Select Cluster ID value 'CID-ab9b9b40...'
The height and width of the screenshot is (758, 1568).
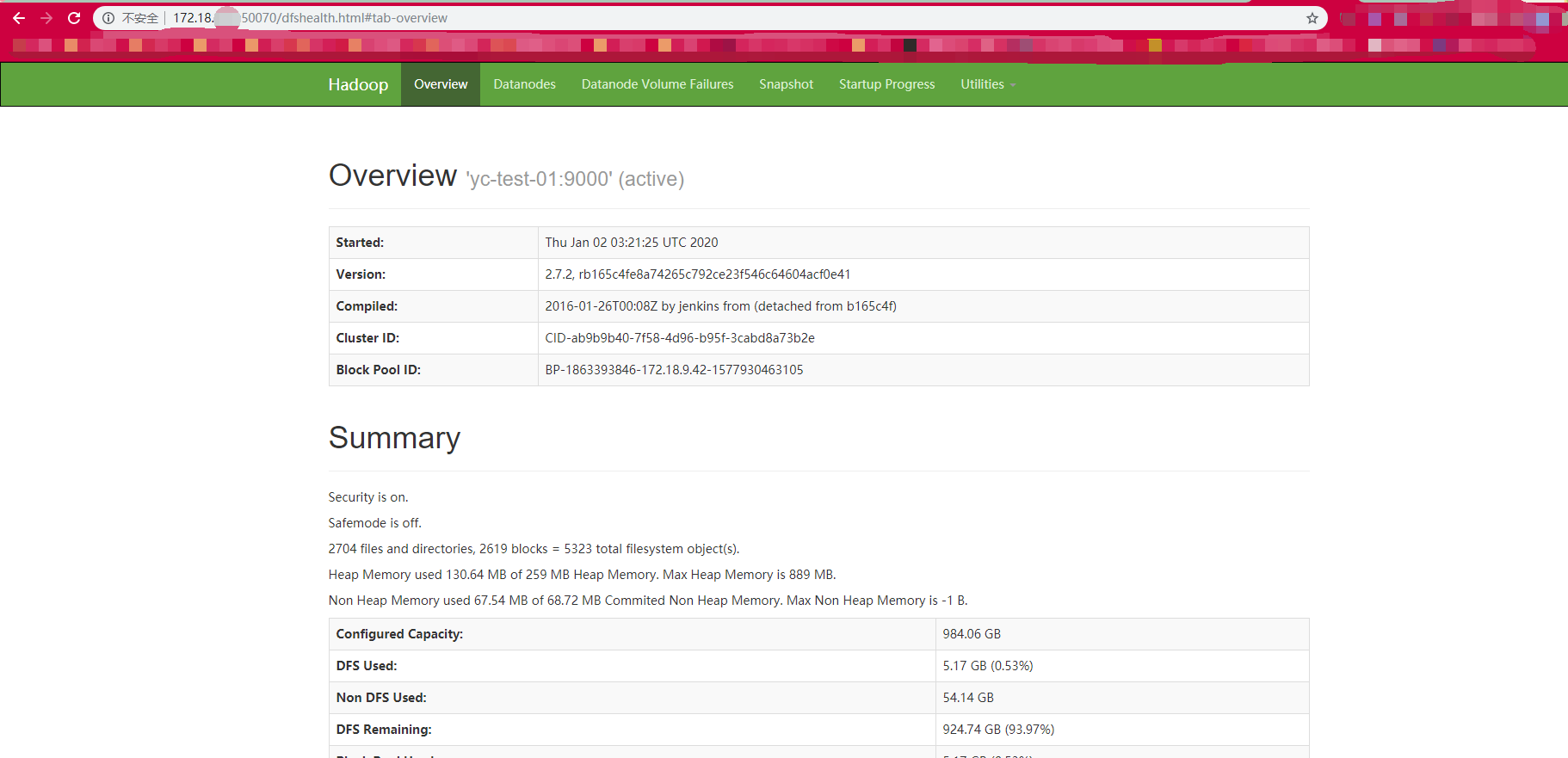point(679,338)
